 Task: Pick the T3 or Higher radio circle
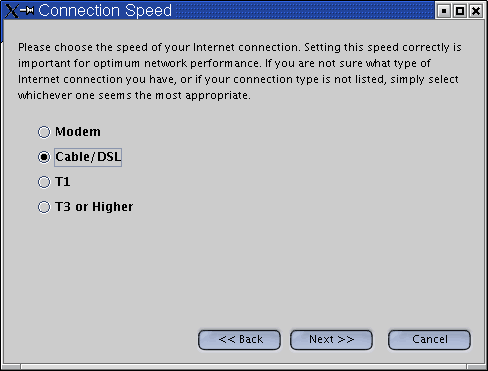click(44, 207)
